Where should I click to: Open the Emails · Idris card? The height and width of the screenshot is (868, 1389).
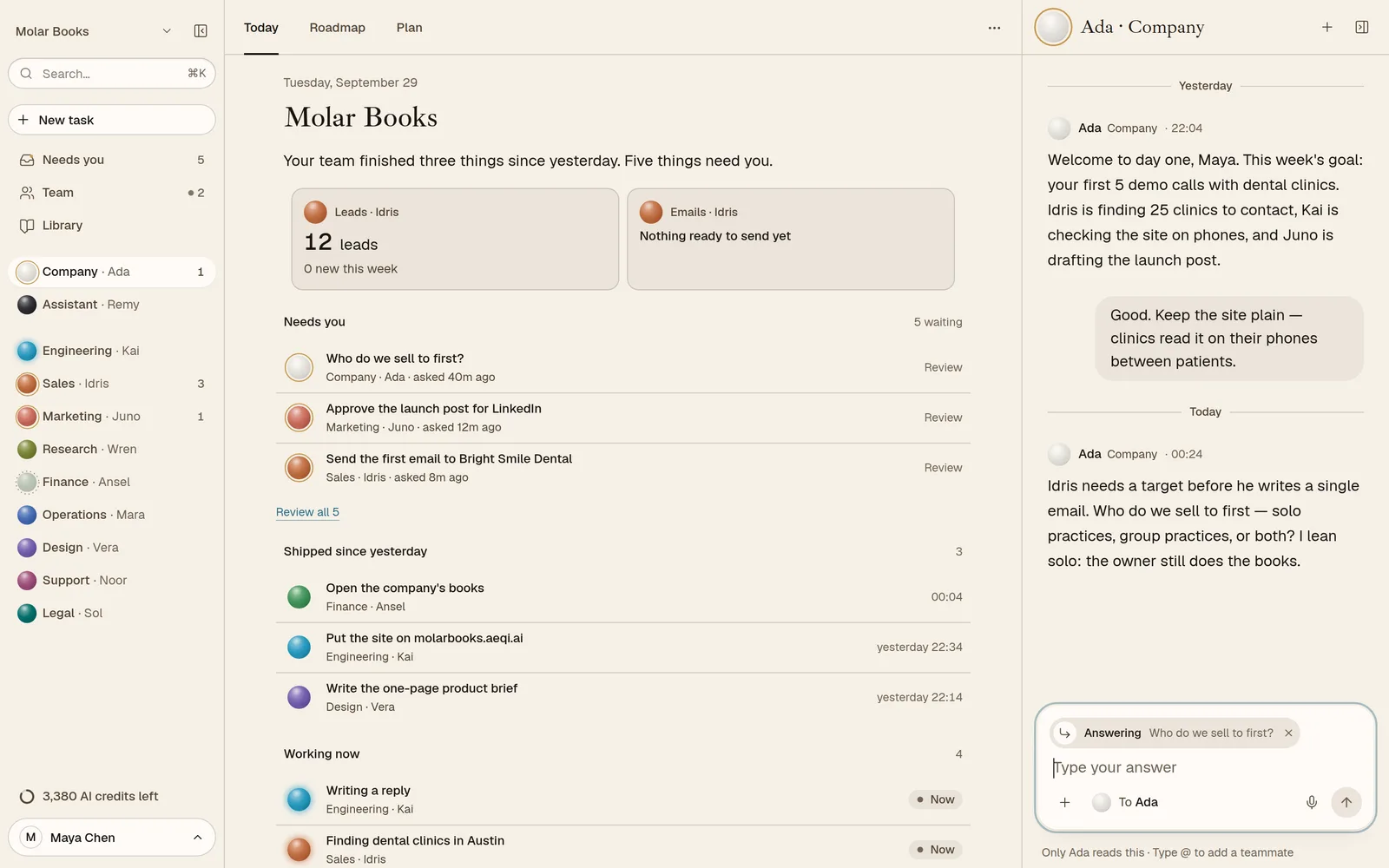791,240
